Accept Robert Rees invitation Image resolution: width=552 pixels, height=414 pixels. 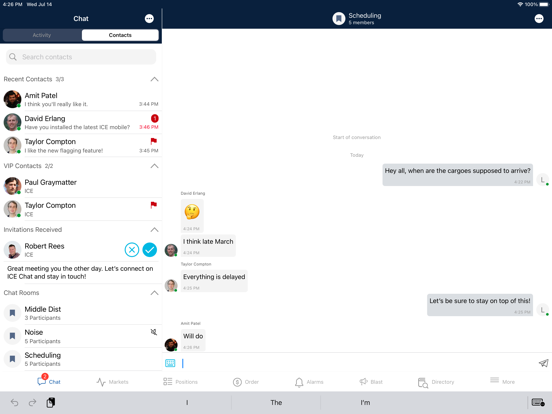[x=150, y=250]
